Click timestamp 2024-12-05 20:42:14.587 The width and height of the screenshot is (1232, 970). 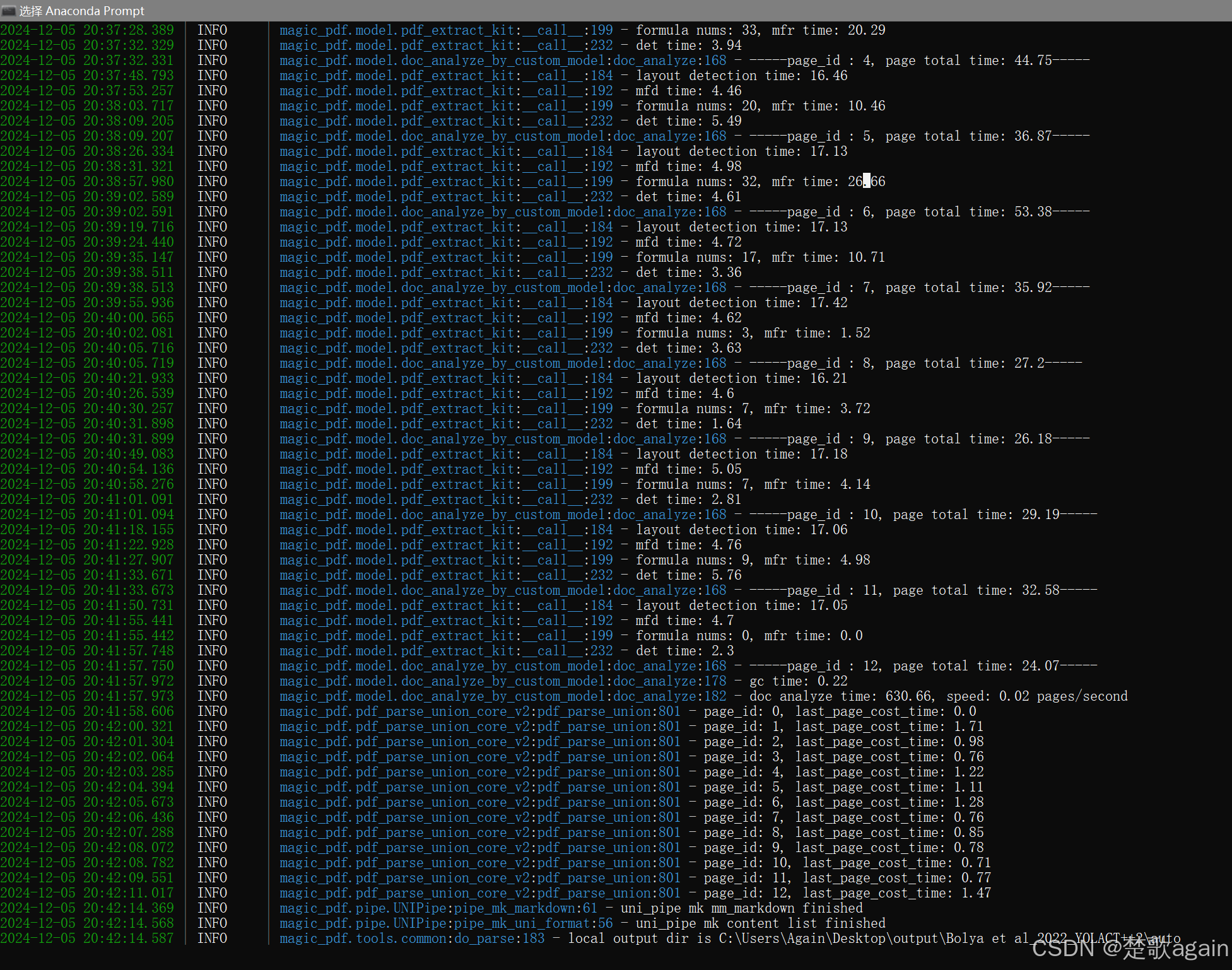click(x=87, y=938)
